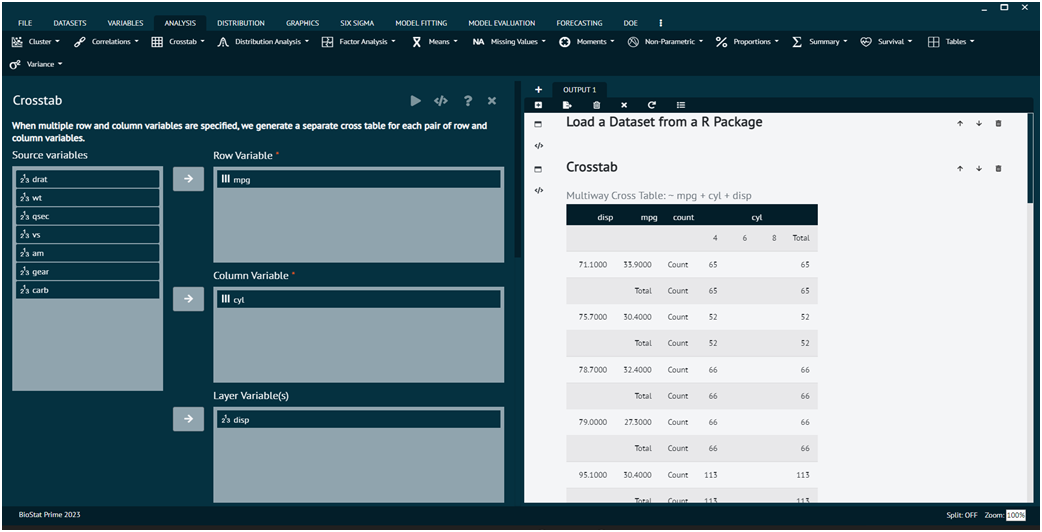Select wt in Source variables list
This screenshot has width=1042, height=532.
point(88,198)
